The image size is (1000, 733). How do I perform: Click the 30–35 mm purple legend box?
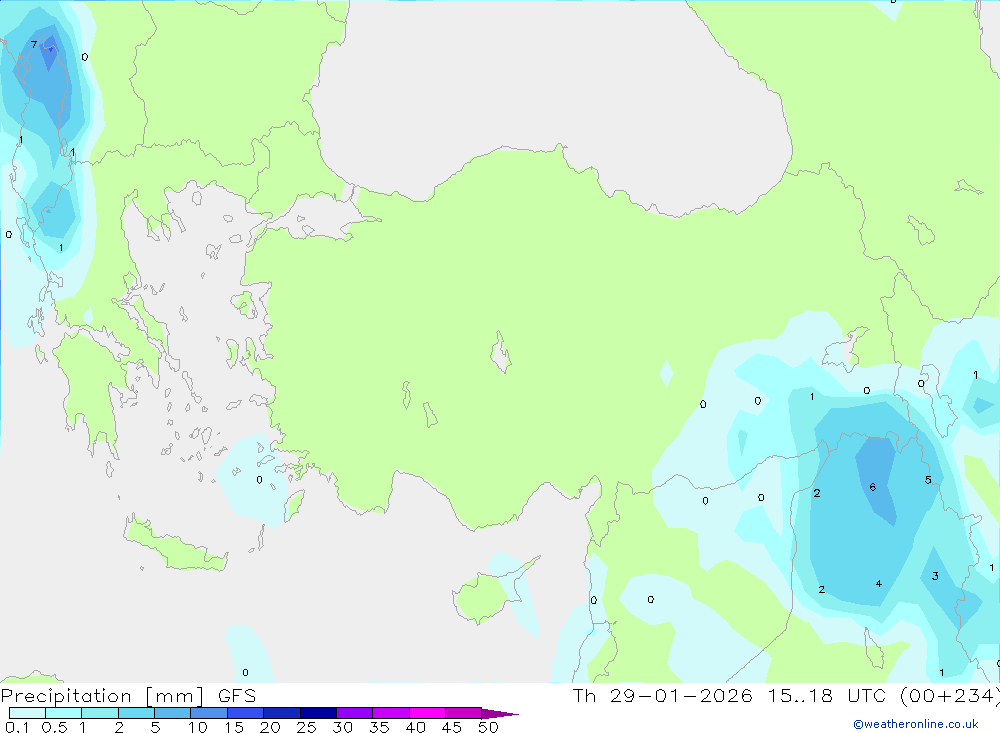pyautogui.click(x=354, y=713)
